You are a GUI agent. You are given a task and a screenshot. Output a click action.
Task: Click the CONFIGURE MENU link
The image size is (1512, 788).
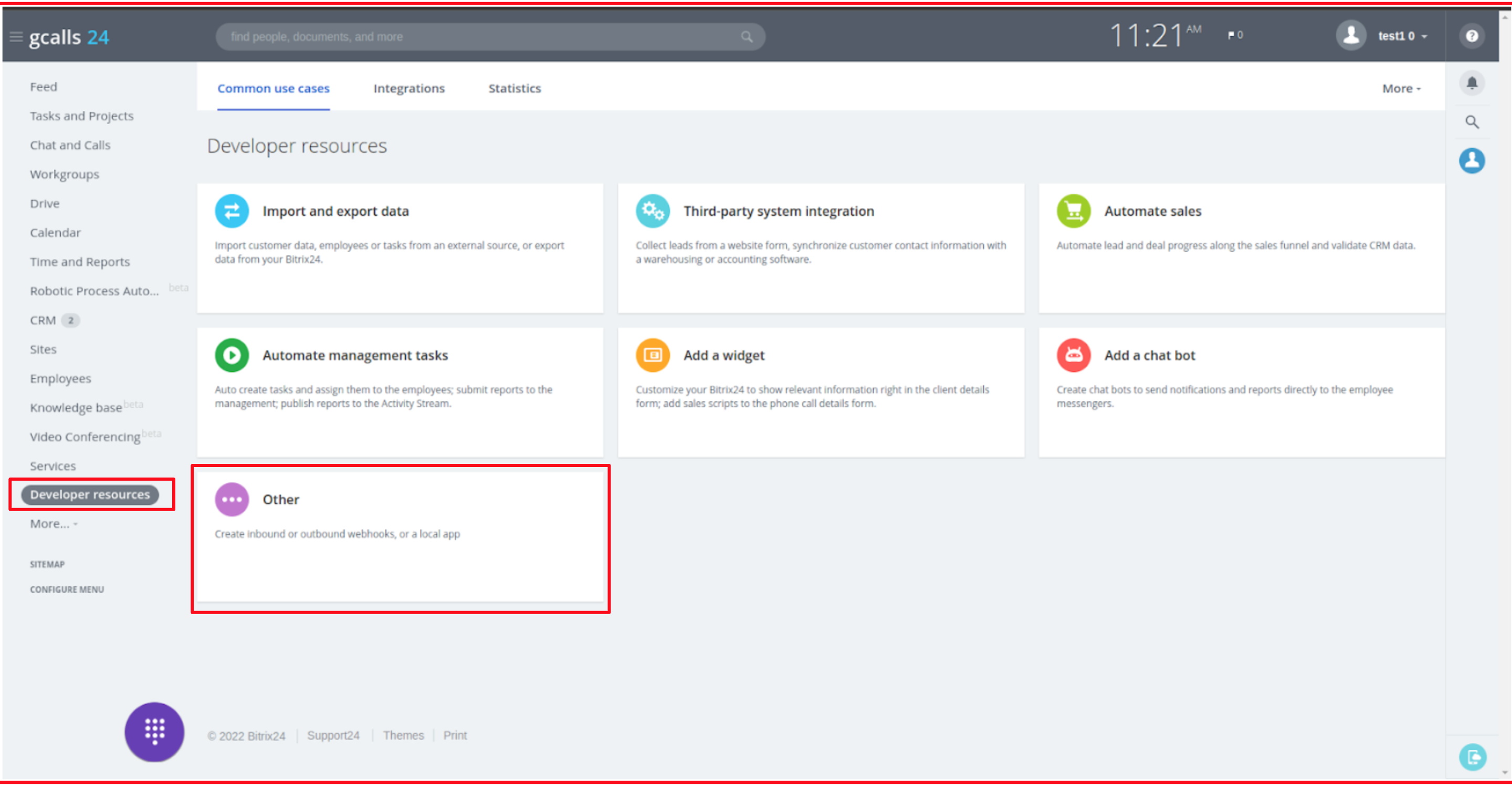tap(67, 589)
